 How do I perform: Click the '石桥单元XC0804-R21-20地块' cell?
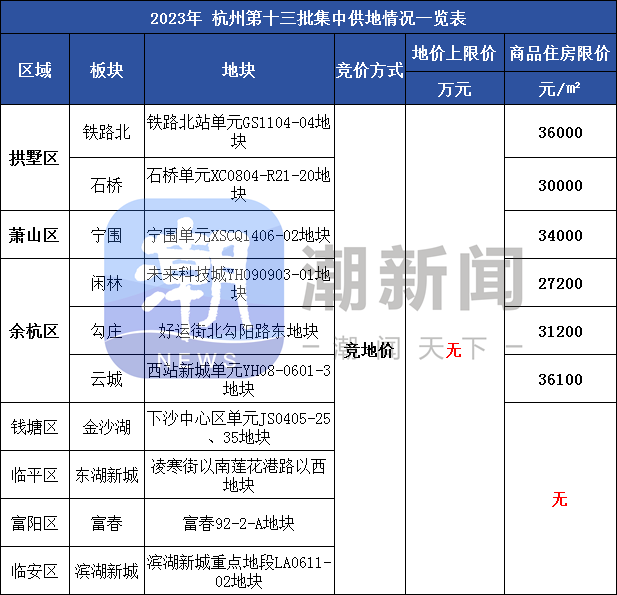[239, 185]
